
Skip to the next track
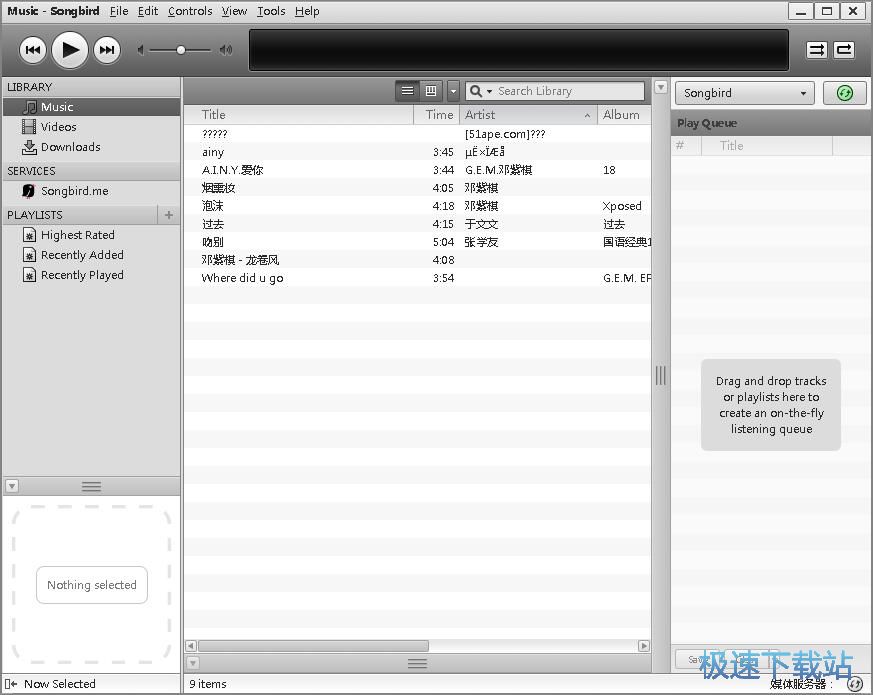pyautogui.click(x=106, y=49)
